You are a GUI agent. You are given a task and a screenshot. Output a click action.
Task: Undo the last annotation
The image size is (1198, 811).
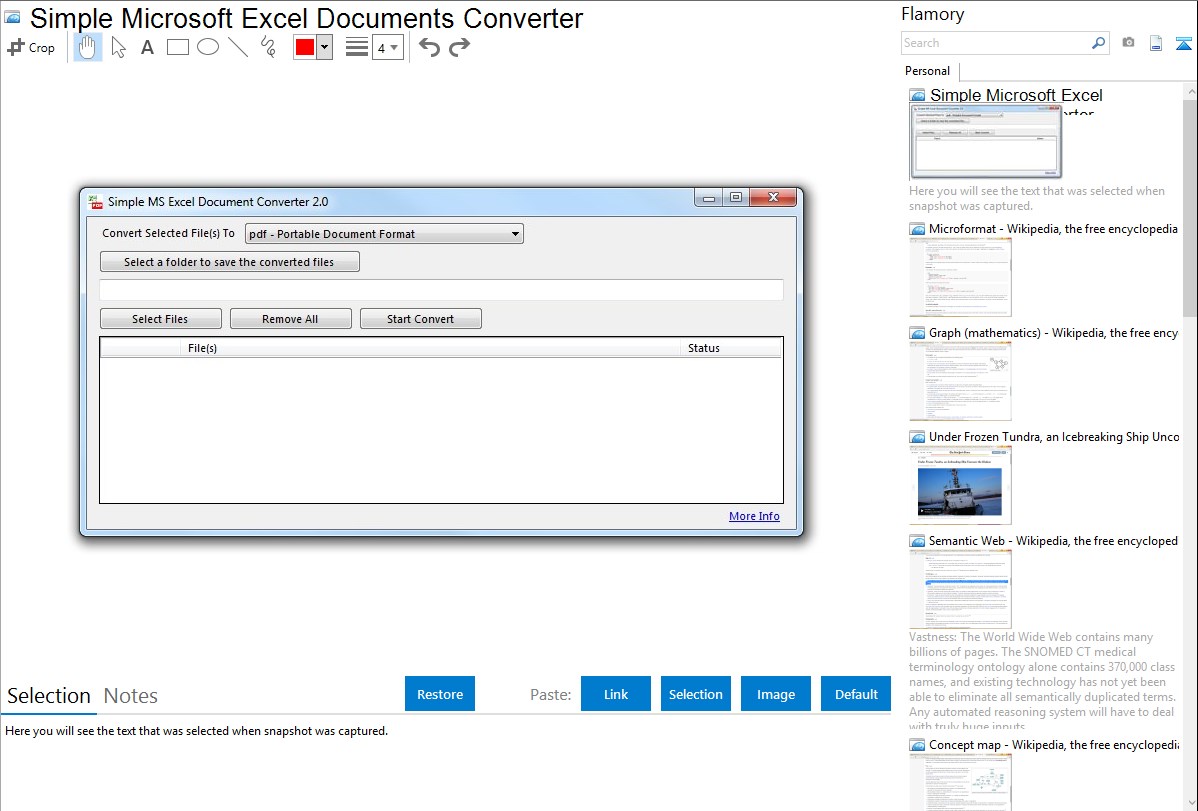[x=429, y=47]
